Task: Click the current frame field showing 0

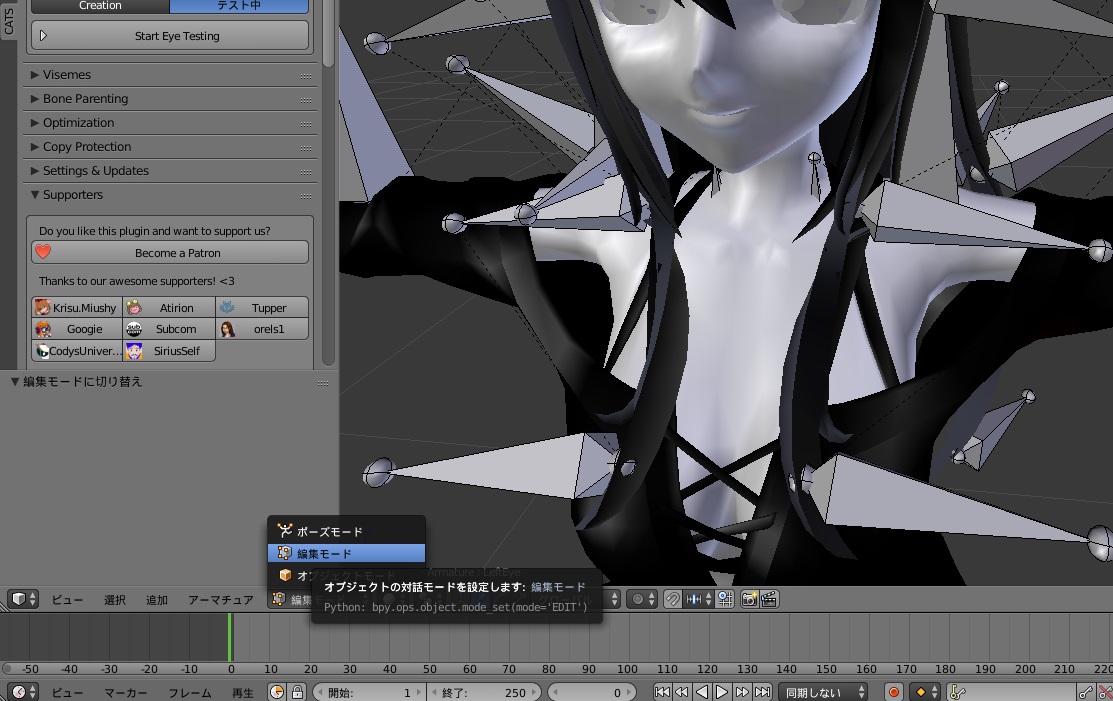Action: tap(592, 692)
